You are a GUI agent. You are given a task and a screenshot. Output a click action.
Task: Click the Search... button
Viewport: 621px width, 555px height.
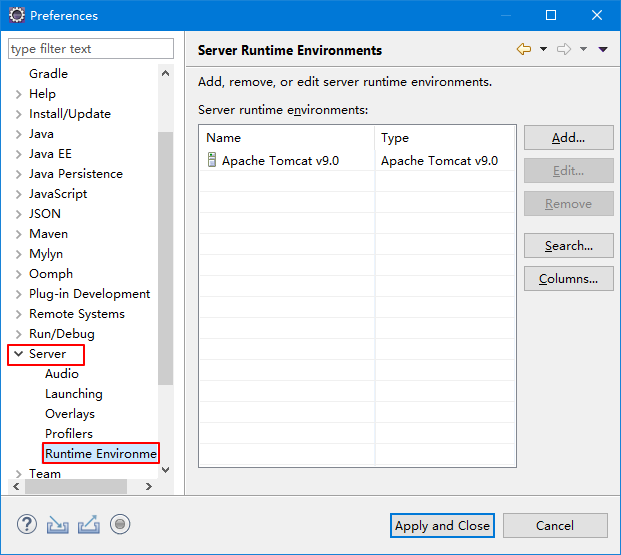click(569, 246)
